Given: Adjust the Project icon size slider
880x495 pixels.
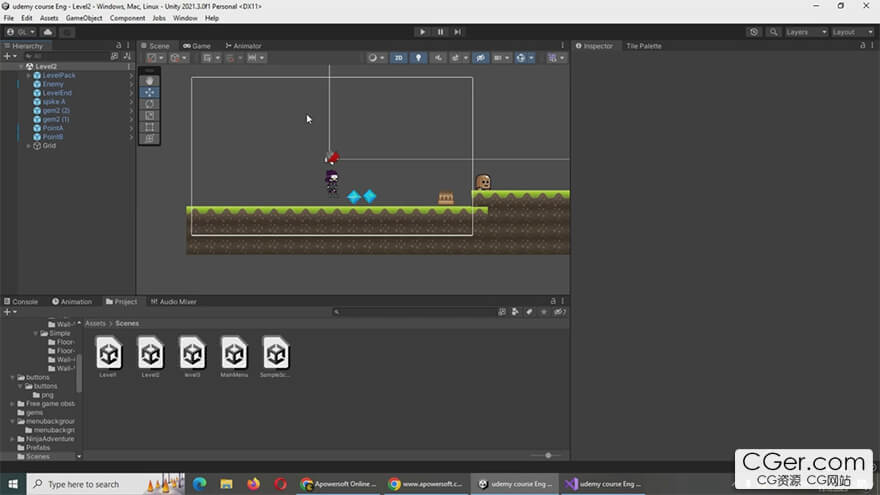Looking at the screenshot, I should (548, 455).
